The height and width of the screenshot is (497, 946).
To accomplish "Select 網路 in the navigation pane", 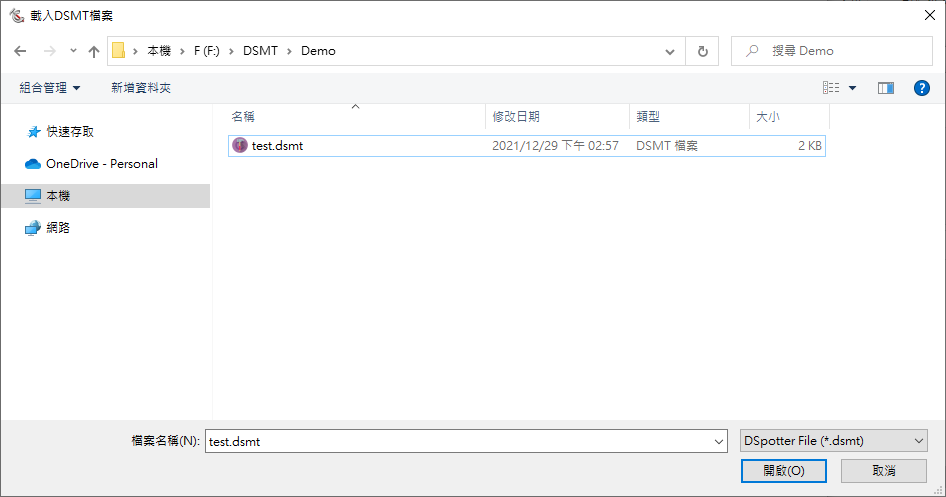I will point(58,227).
